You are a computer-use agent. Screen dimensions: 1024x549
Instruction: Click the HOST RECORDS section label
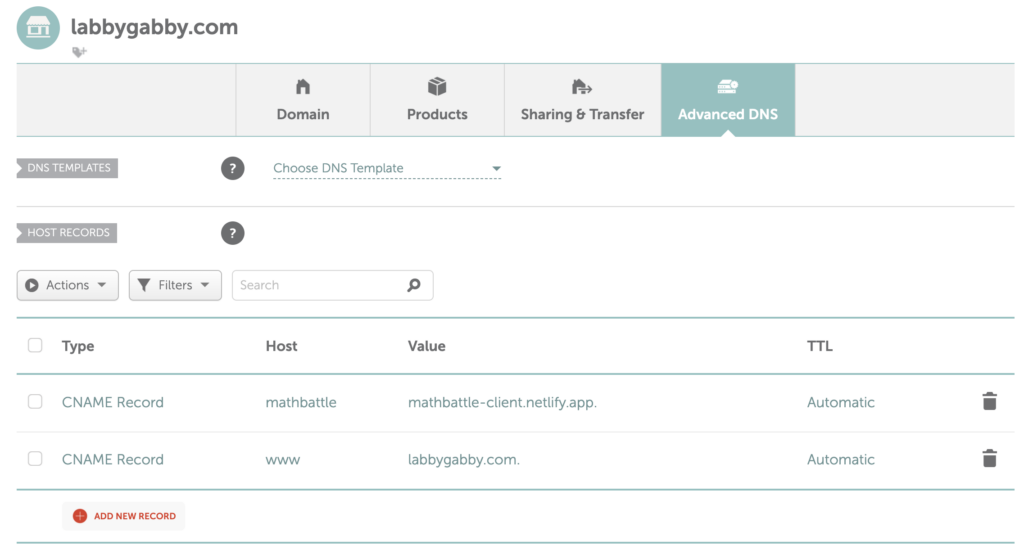click(67, 232)
